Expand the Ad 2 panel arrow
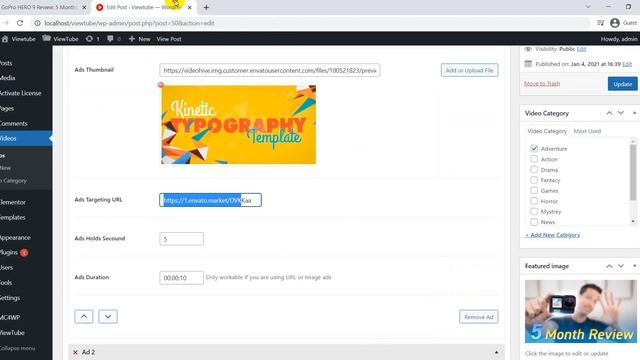This screenshot has width=640, height=360. (496, 352)
